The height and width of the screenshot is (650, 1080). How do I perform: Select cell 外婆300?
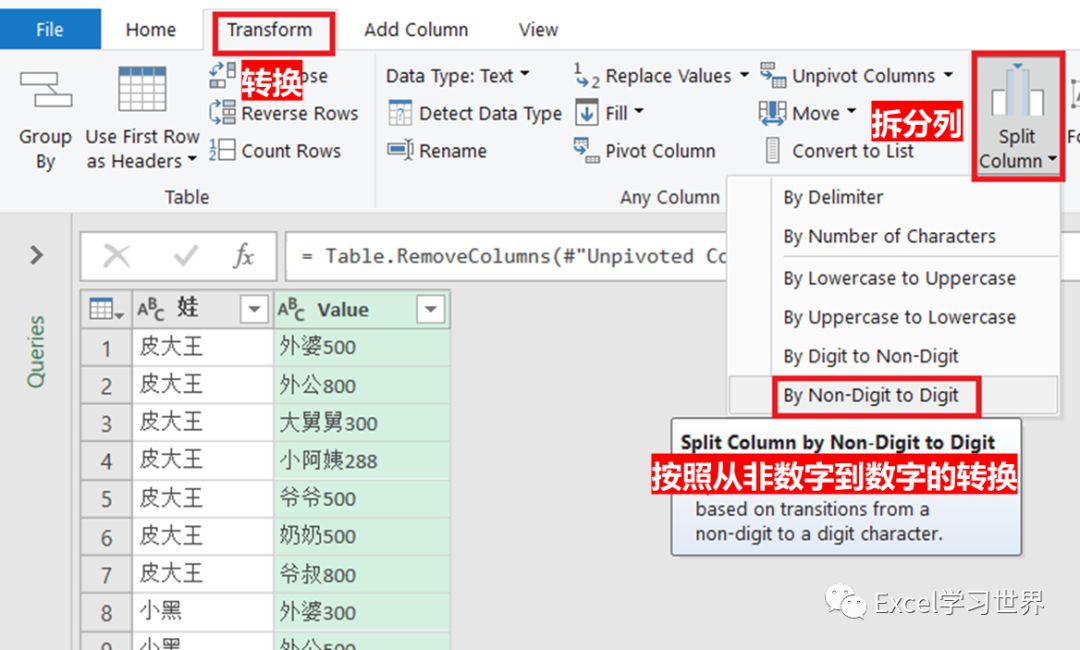click(362, 612)
